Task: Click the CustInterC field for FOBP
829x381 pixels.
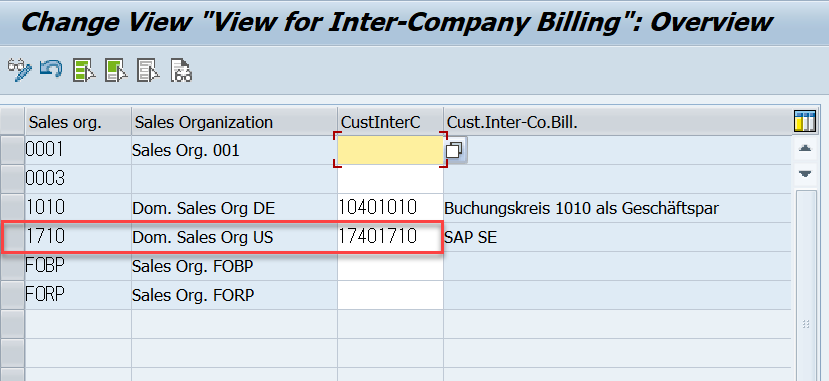Action: click(x=391, y=266)
